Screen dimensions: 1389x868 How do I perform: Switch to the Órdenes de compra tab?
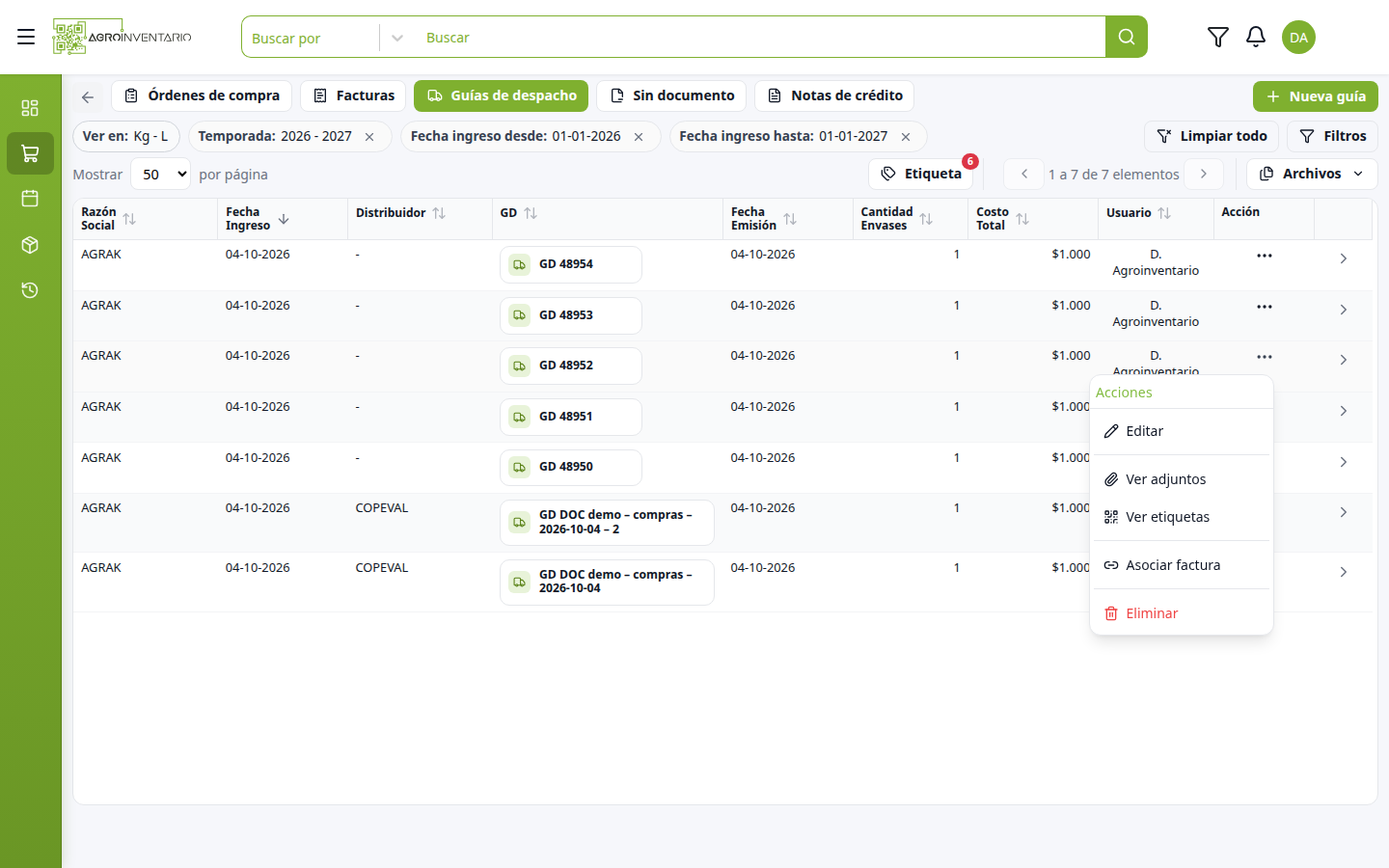click(x=202, y=95)
